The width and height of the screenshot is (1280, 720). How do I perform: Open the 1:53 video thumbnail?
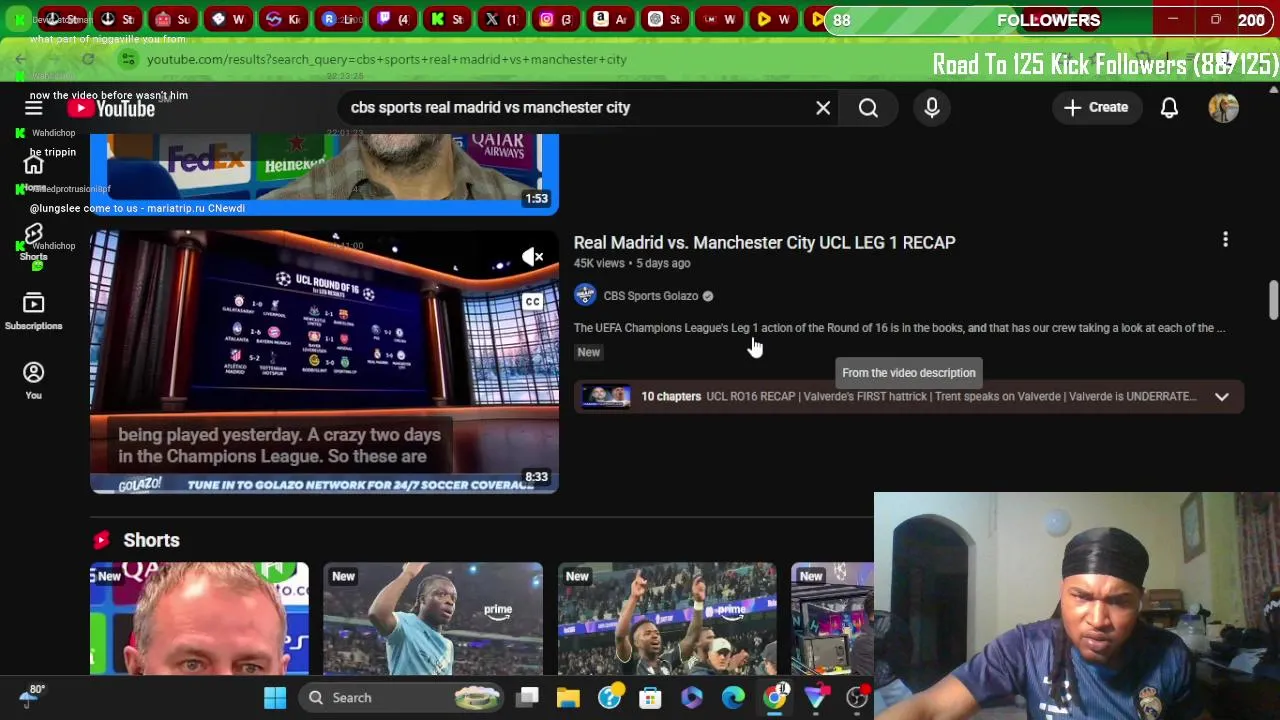324,174
